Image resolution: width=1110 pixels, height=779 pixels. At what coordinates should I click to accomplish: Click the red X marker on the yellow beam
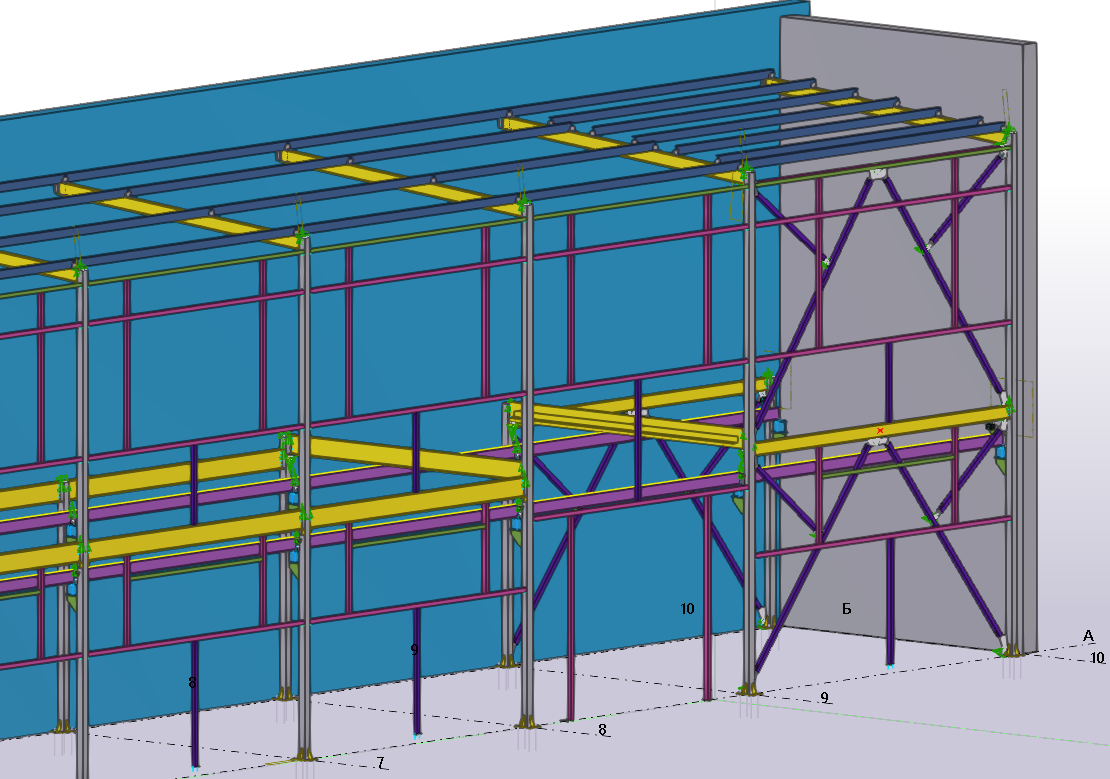point(880,431)
